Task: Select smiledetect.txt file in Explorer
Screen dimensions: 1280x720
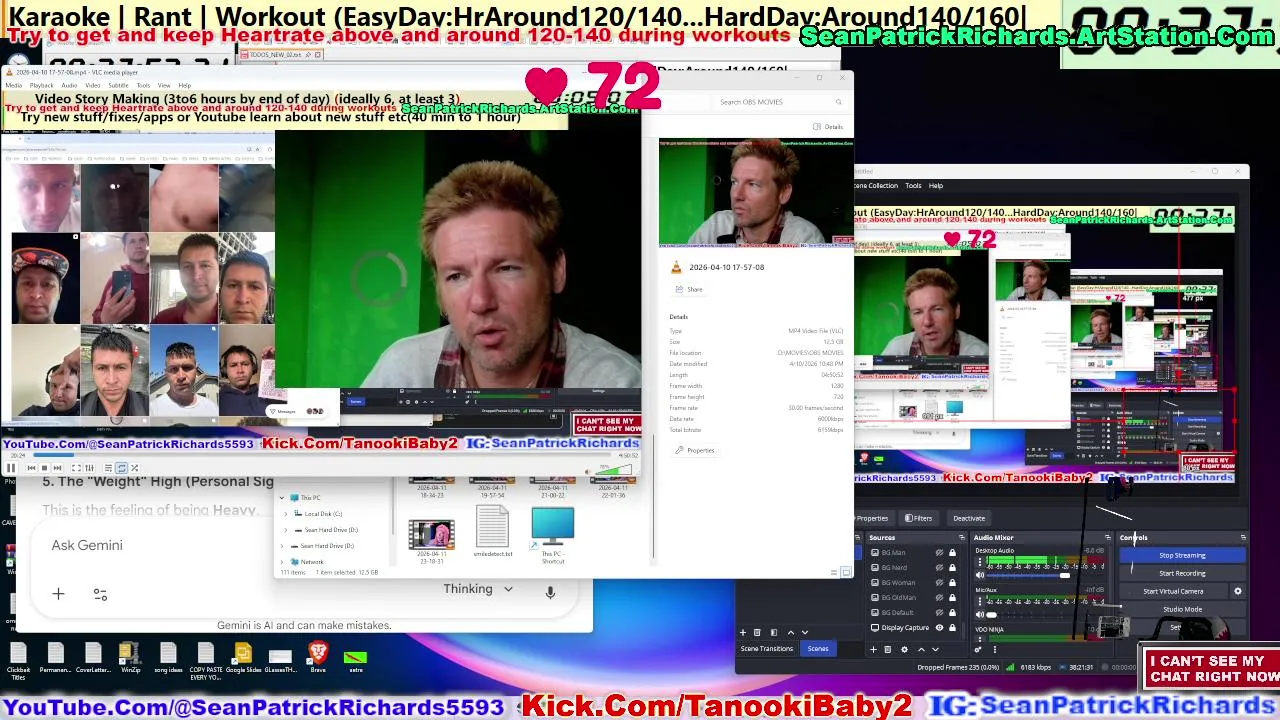Action: (x=492, y=532)
